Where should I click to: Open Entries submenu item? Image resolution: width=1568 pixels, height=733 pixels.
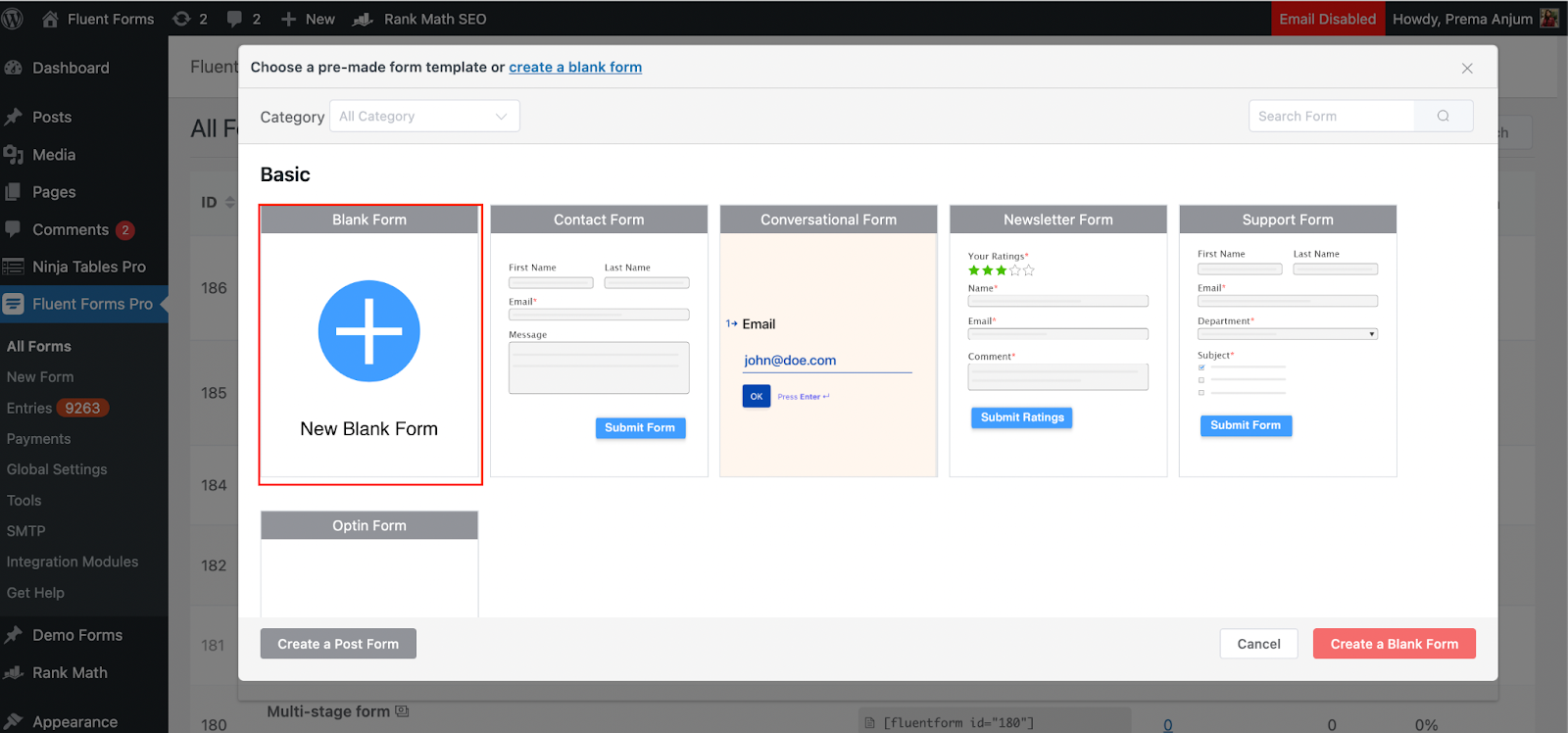coord(29,408)
